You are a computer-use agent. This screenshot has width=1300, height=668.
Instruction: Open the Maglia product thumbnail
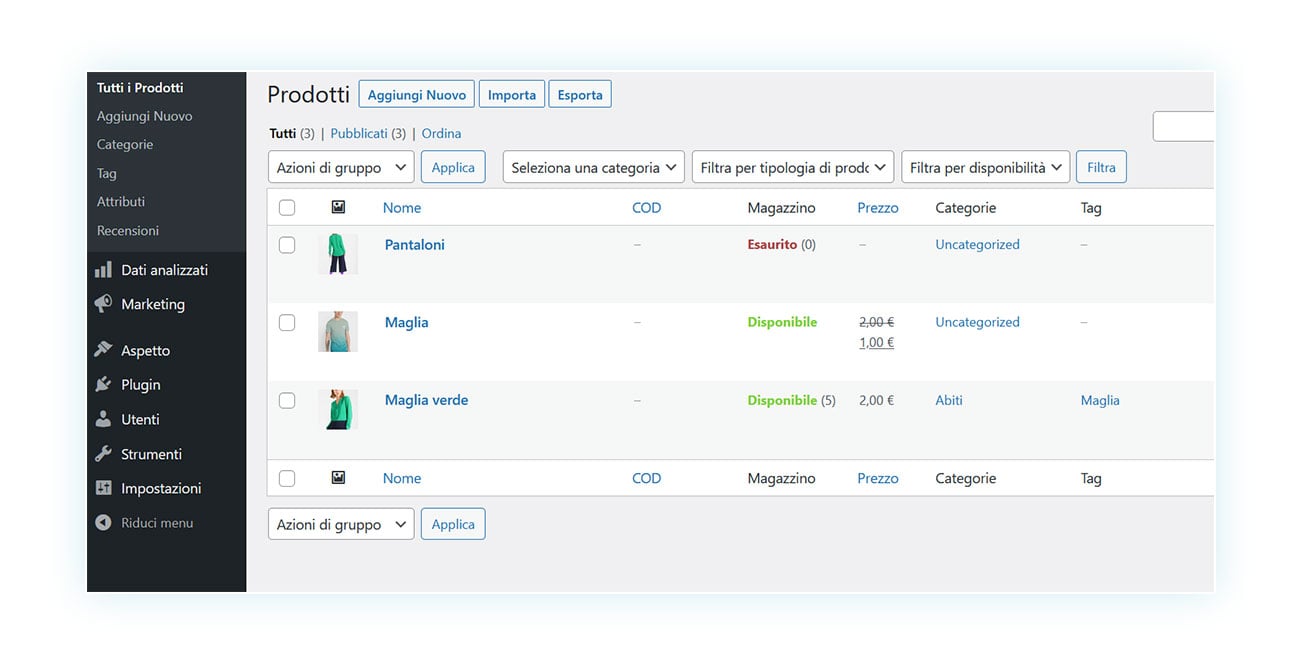(x=338, y=331)
